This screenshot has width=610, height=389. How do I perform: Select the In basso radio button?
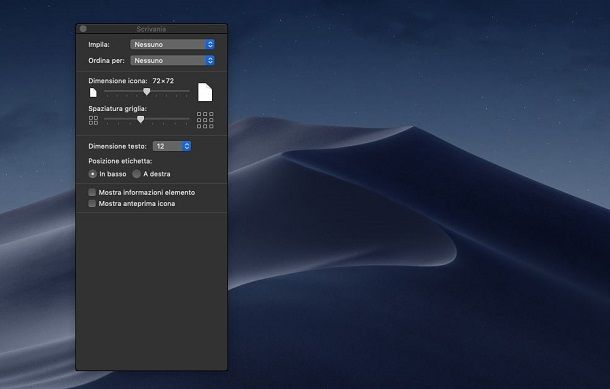[x=93, y=174]
